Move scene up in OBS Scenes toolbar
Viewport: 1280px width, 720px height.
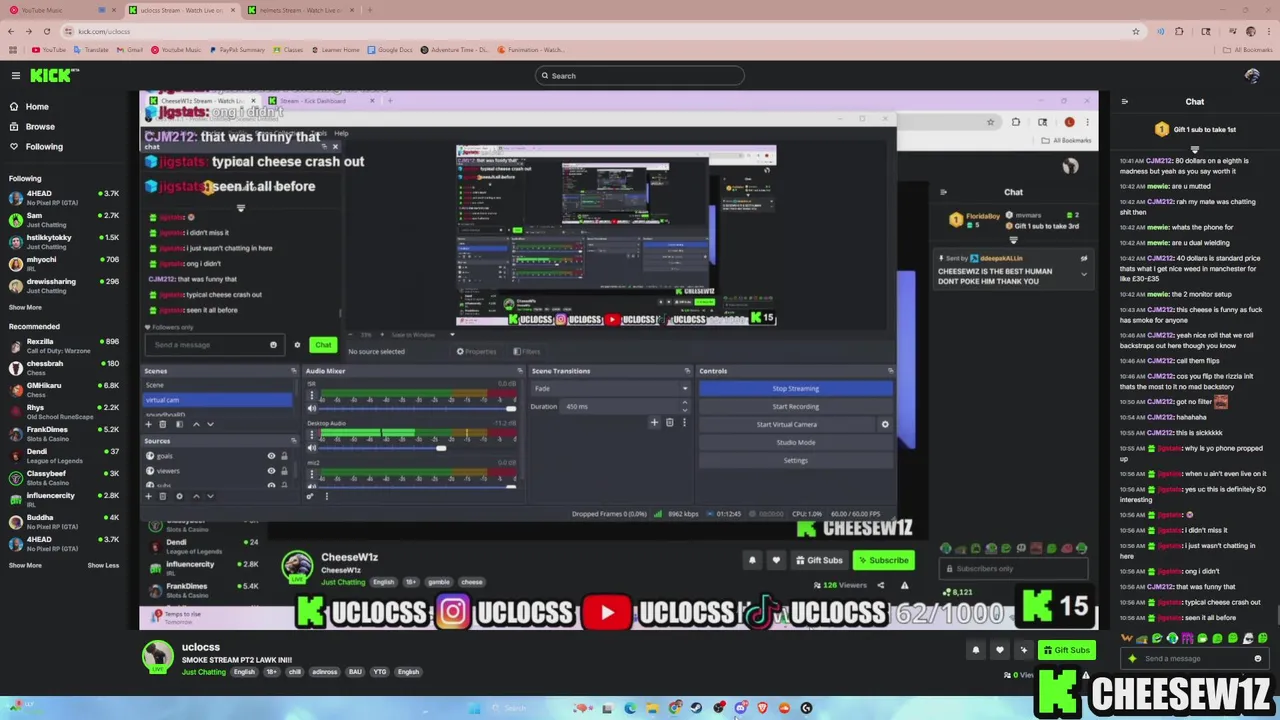click(196, 424)
